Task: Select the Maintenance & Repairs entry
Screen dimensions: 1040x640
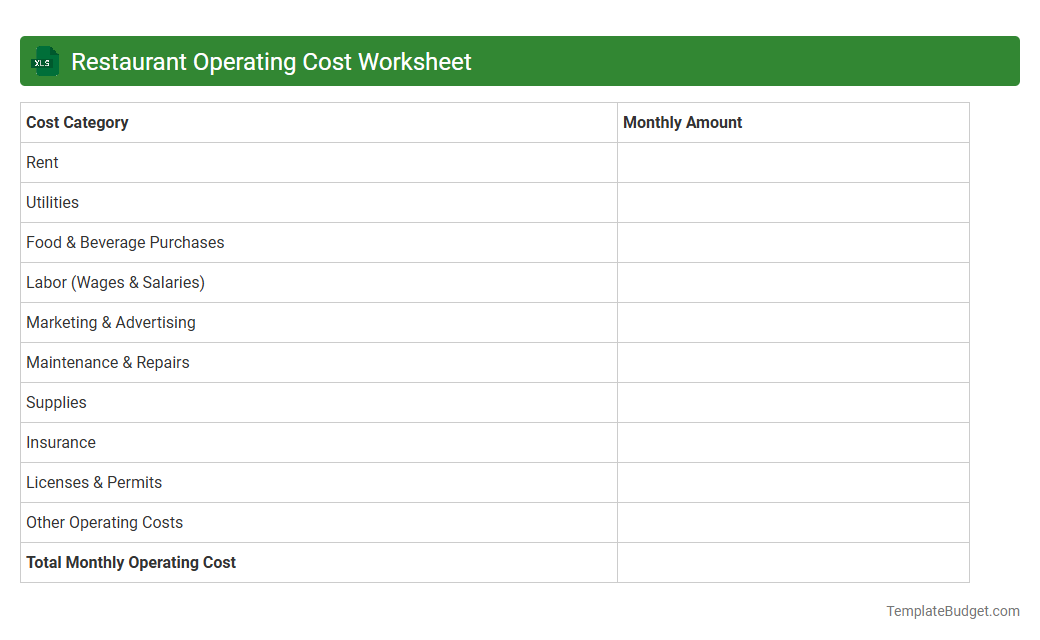Action: point(107,362)
